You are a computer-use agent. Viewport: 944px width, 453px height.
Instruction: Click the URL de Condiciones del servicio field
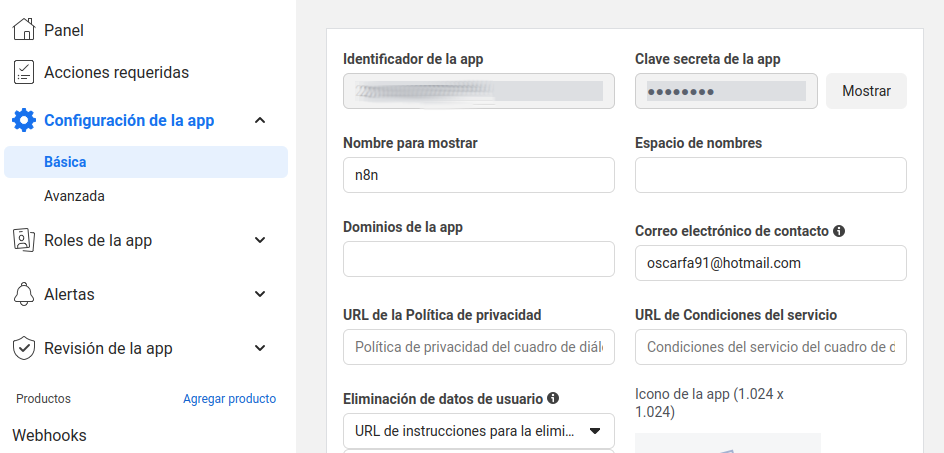pyautogui.click(x=771, y=347)
